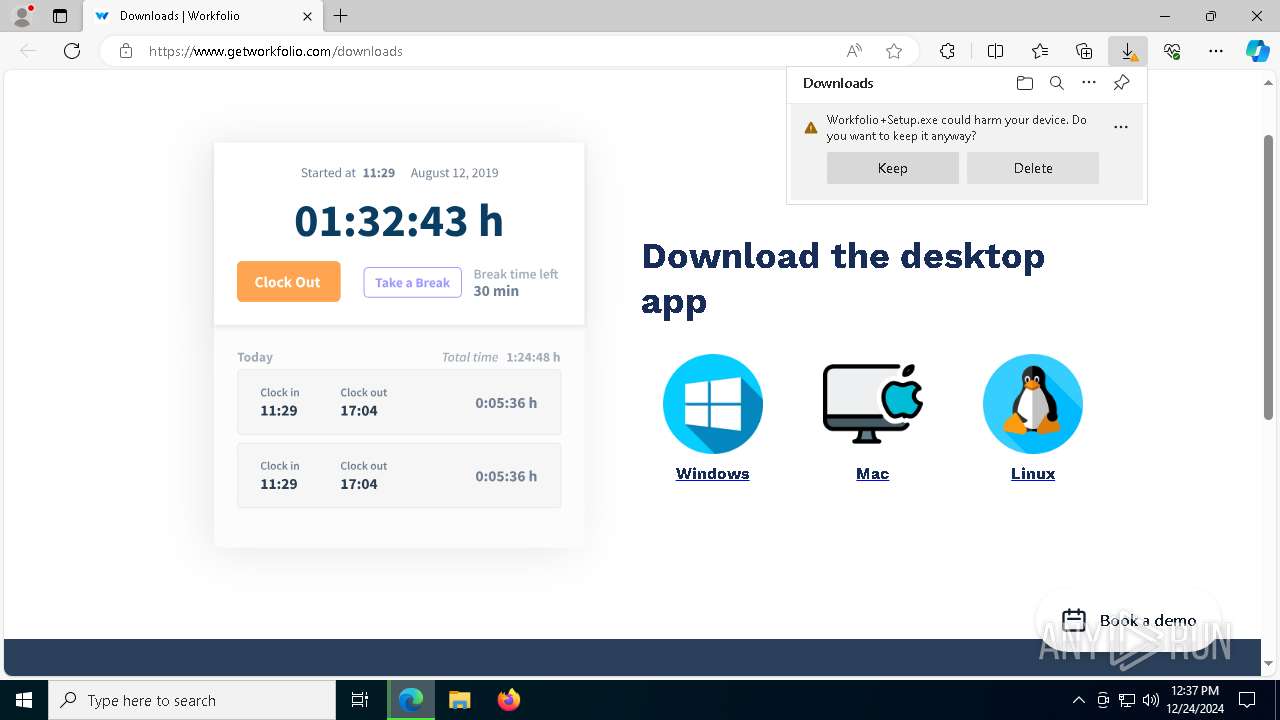
Task: Refresh the page
Action: [72, 51]
